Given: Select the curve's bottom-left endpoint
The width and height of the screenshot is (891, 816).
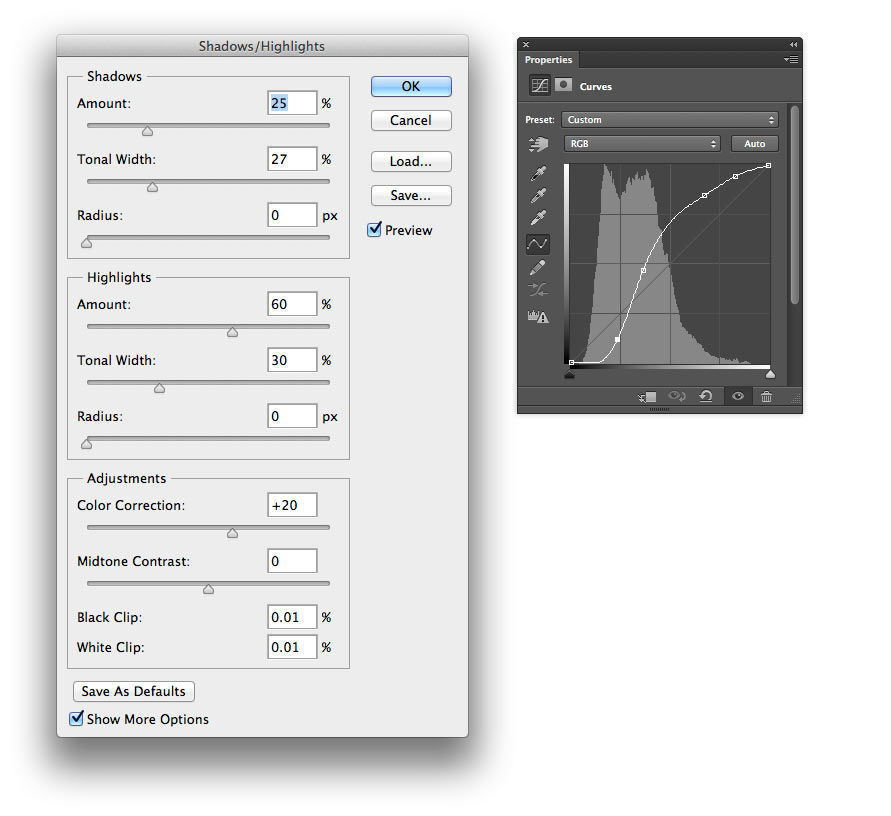Looking at the screenshot, I should point(572,362).
